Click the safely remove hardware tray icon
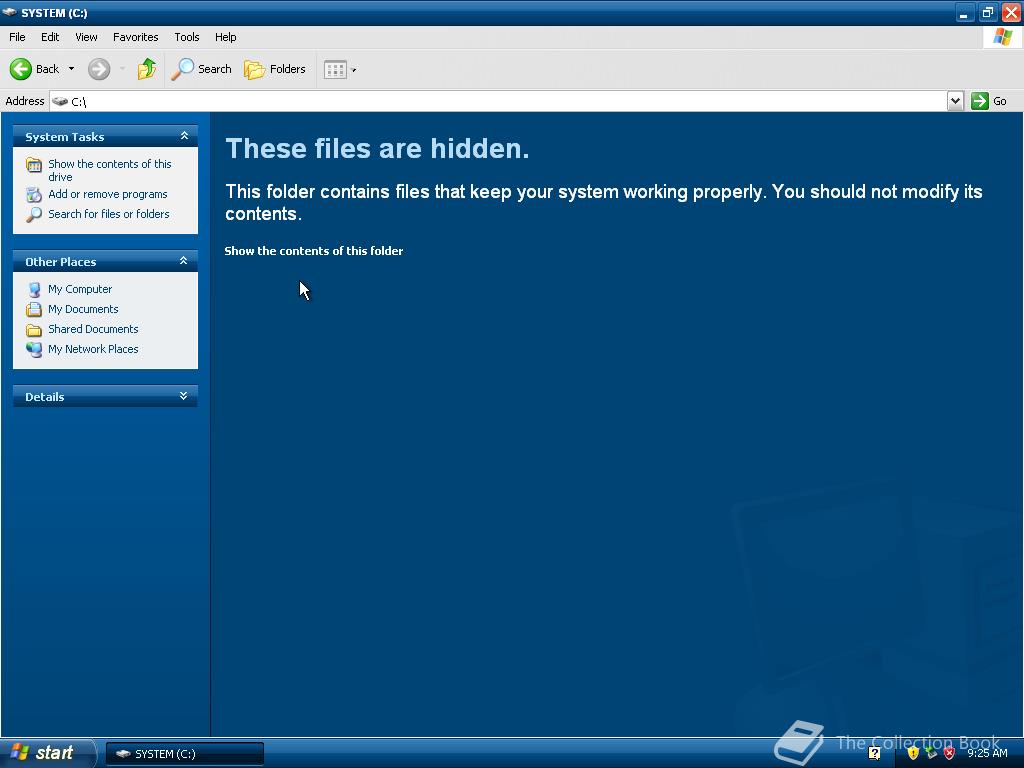 tap(931, 753)
